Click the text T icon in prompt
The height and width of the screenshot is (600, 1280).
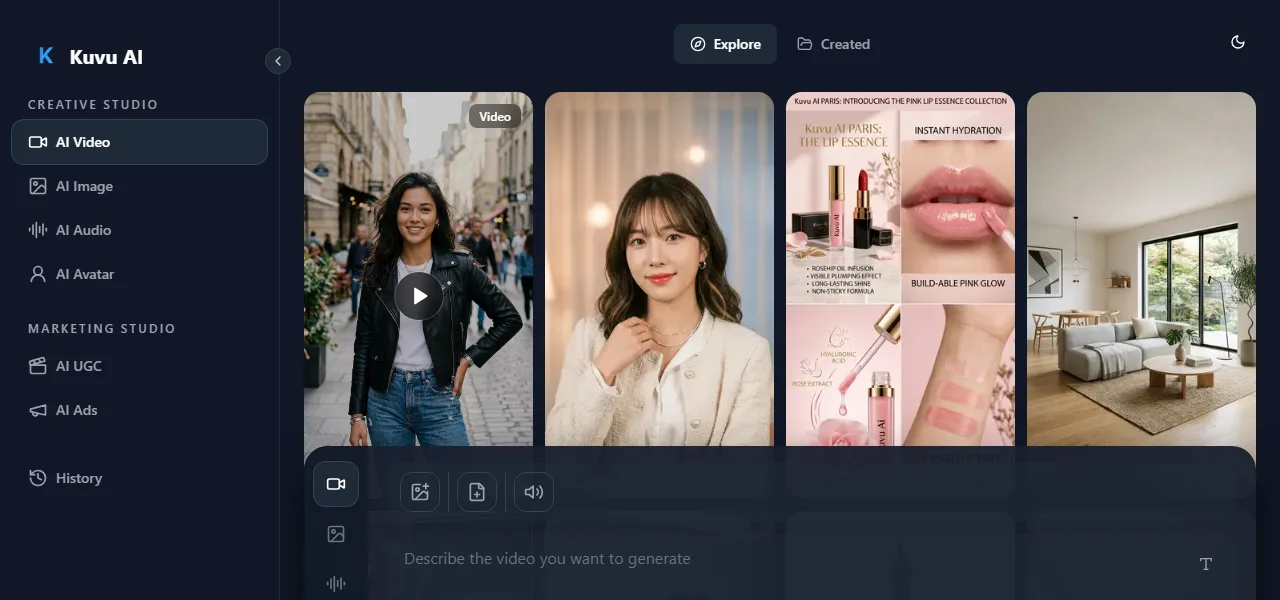1206,564
